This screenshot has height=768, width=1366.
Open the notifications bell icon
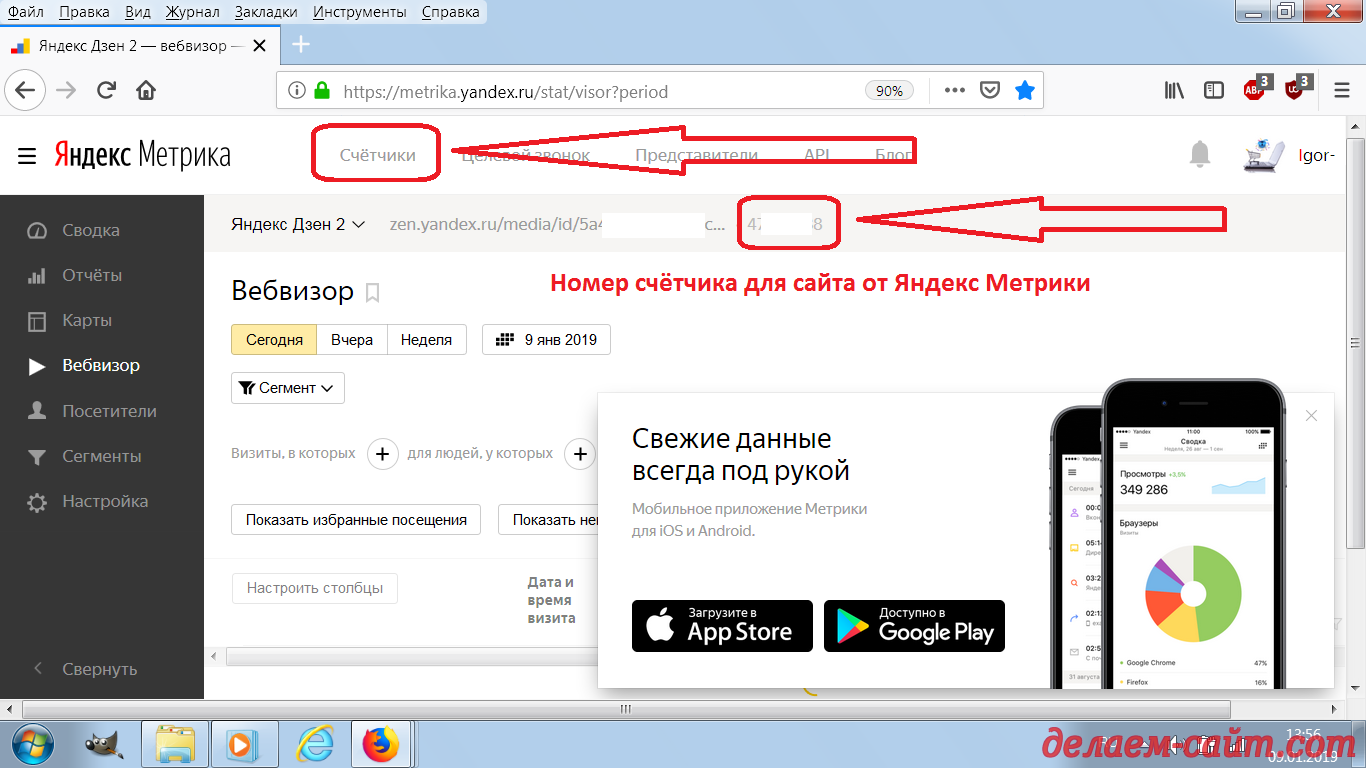[1200, 154]
